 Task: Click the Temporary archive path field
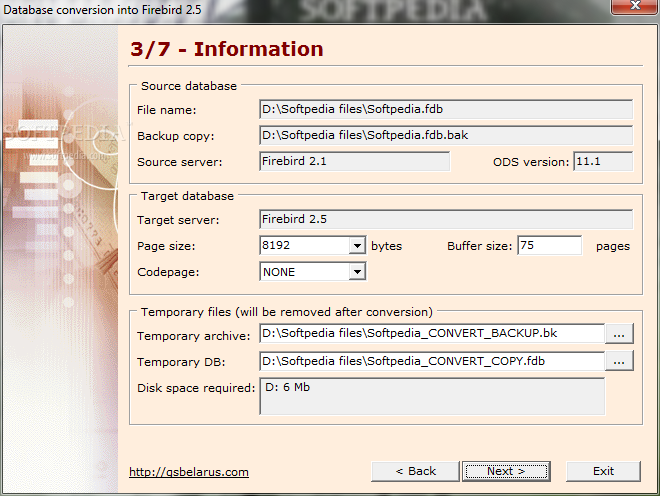tap(432, 333)
